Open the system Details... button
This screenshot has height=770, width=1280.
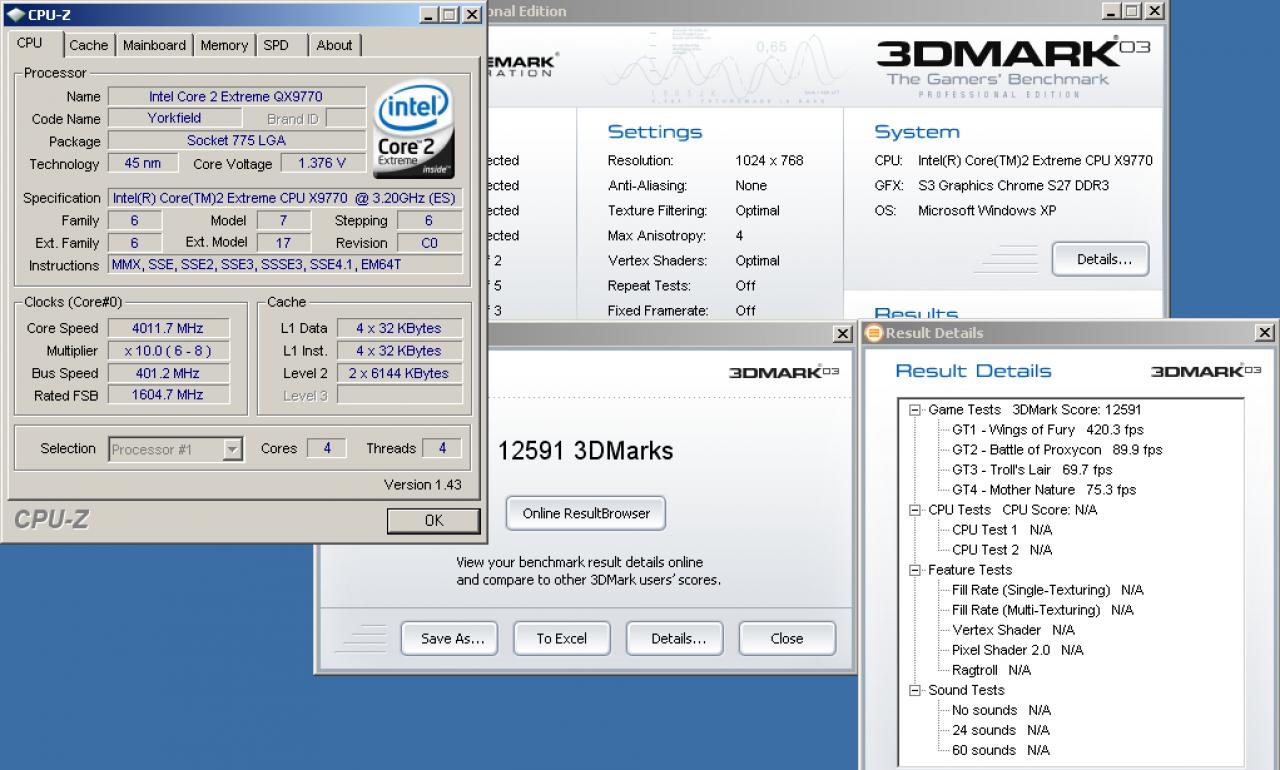click(x=1100, y=259)
